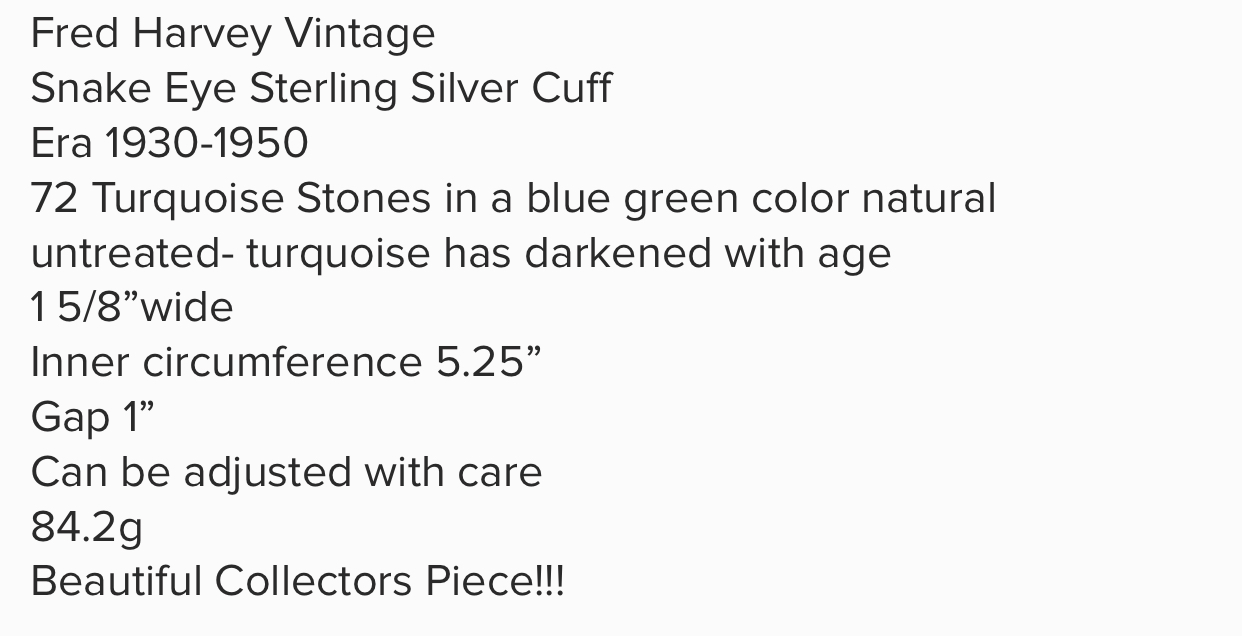Click the word "Sterling" in the second line
Image resolution: width=1242 pixels, height=636 pixels.
323,91
